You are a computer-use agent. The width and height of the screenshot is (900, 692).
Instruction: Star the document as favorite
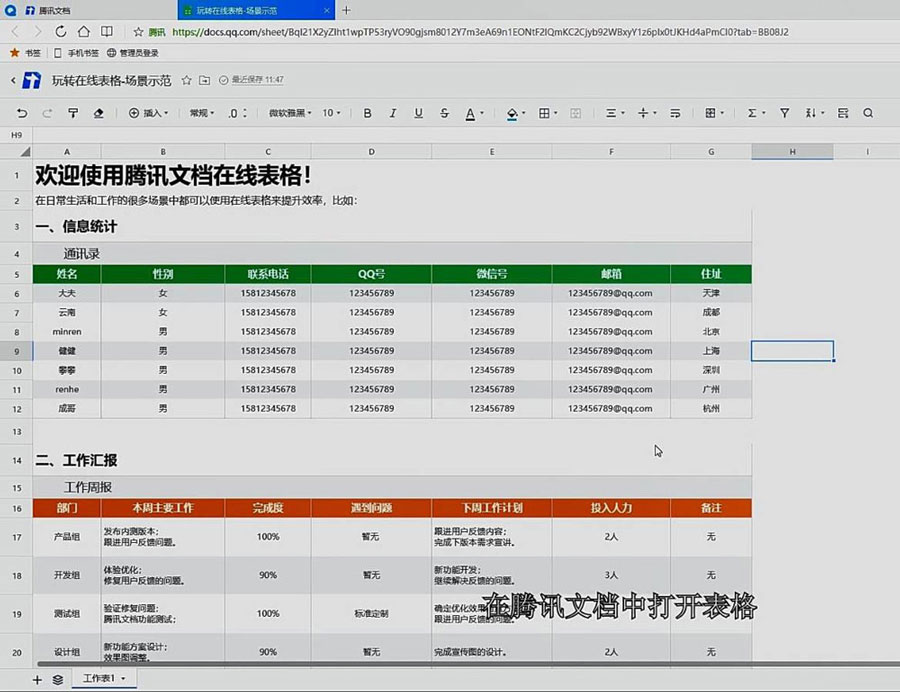pyautogui.click(x=187, y=80)
